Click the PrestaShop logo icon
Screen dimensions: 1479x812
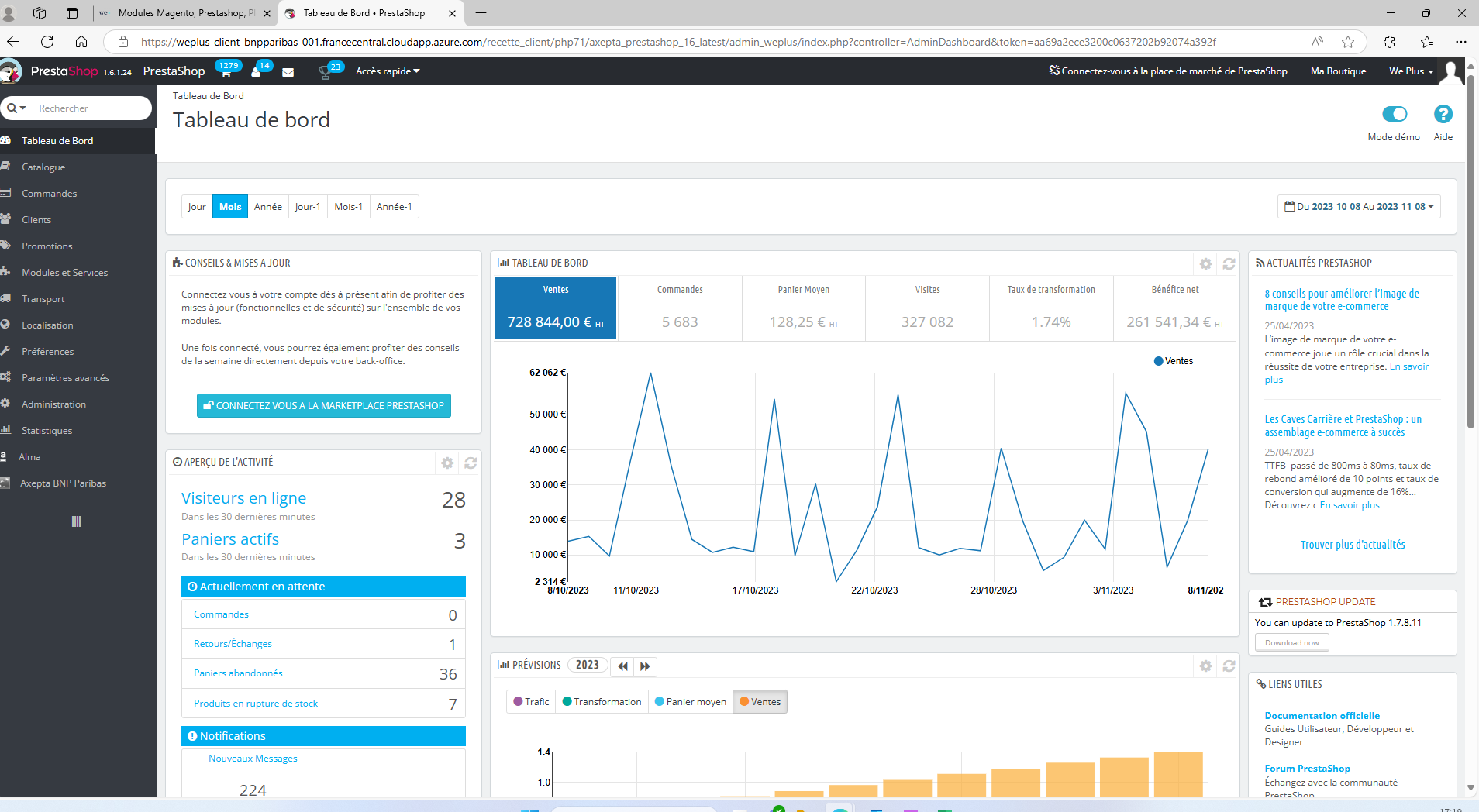pyautogui.click(x=11, y=71)
